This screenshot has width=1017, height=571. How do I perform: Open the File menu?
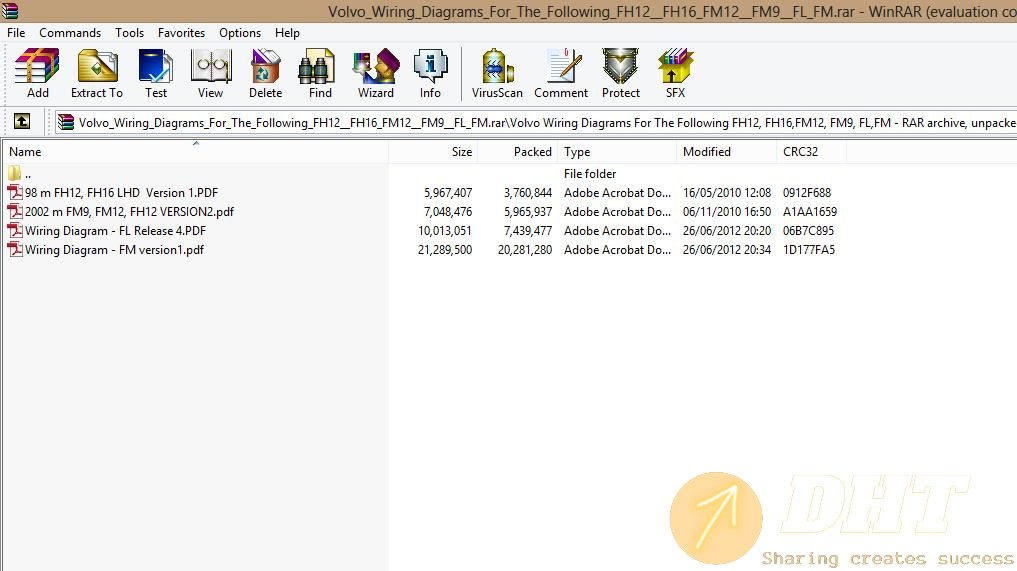tap(16, 32)
